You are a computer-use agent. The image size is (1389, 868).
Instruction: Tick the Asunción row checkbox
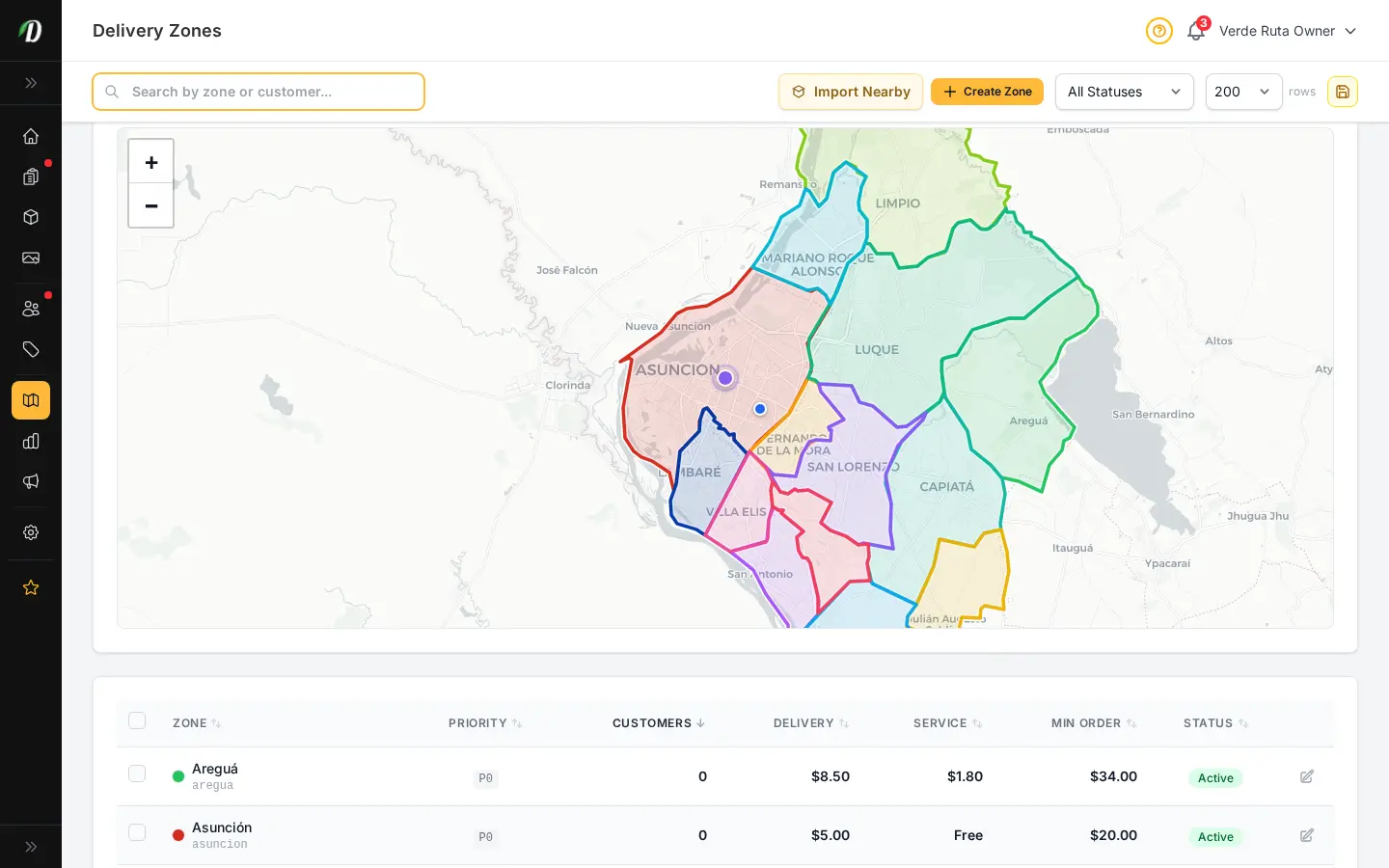coord(137,832)
